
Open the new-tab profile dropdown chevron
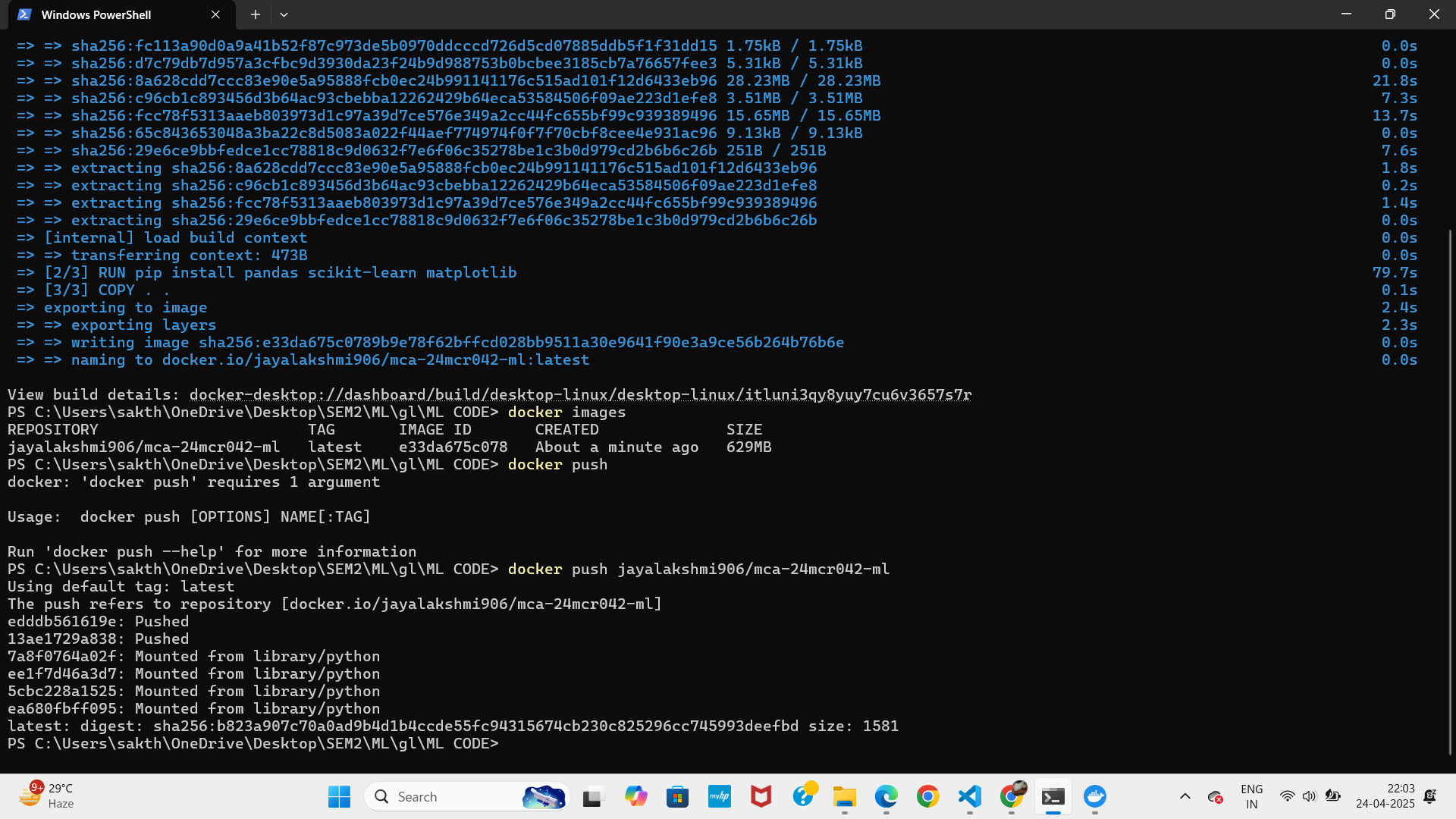pos(284,14)
